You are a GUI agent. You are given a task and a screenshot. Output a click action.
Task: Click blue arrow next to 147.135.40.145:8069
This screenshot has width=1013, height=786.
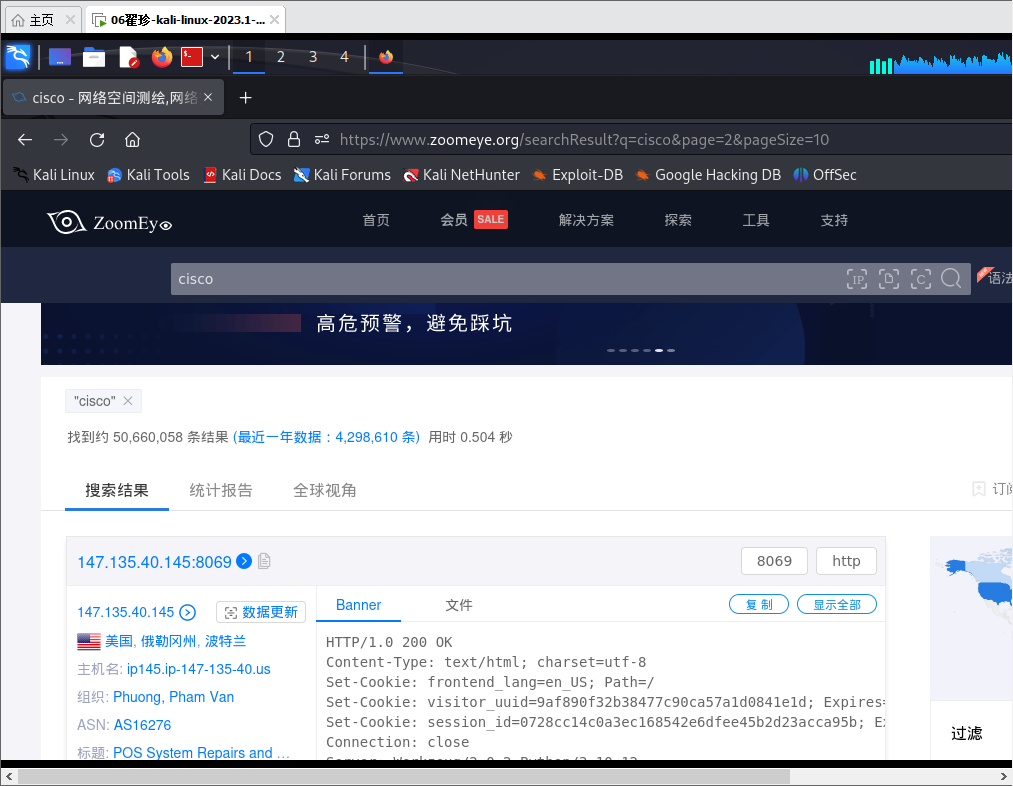(x=244, y=561)
